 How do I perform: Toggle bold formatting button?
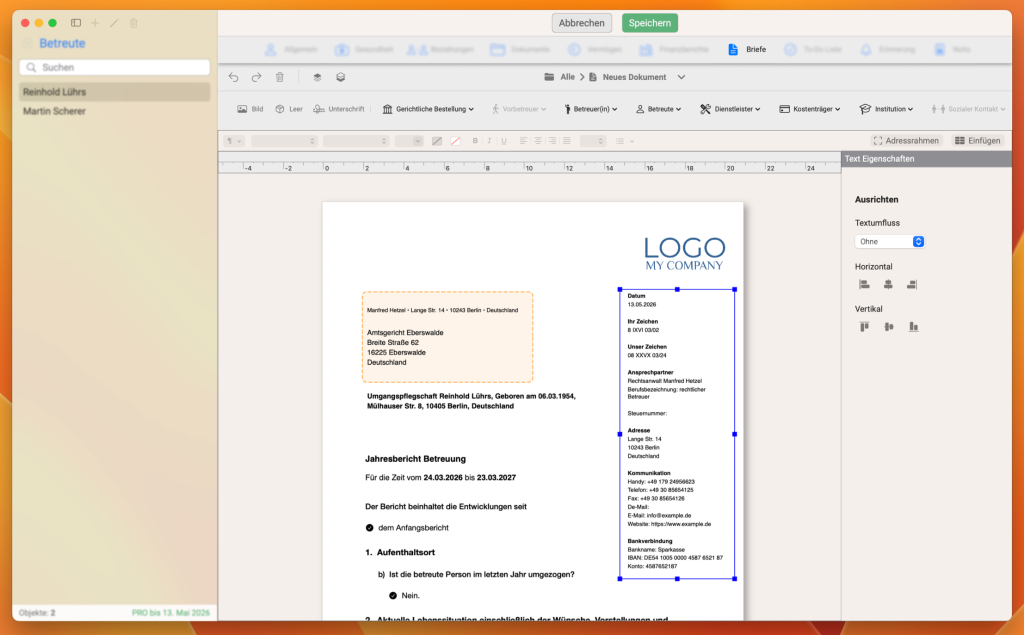[475, 141]
